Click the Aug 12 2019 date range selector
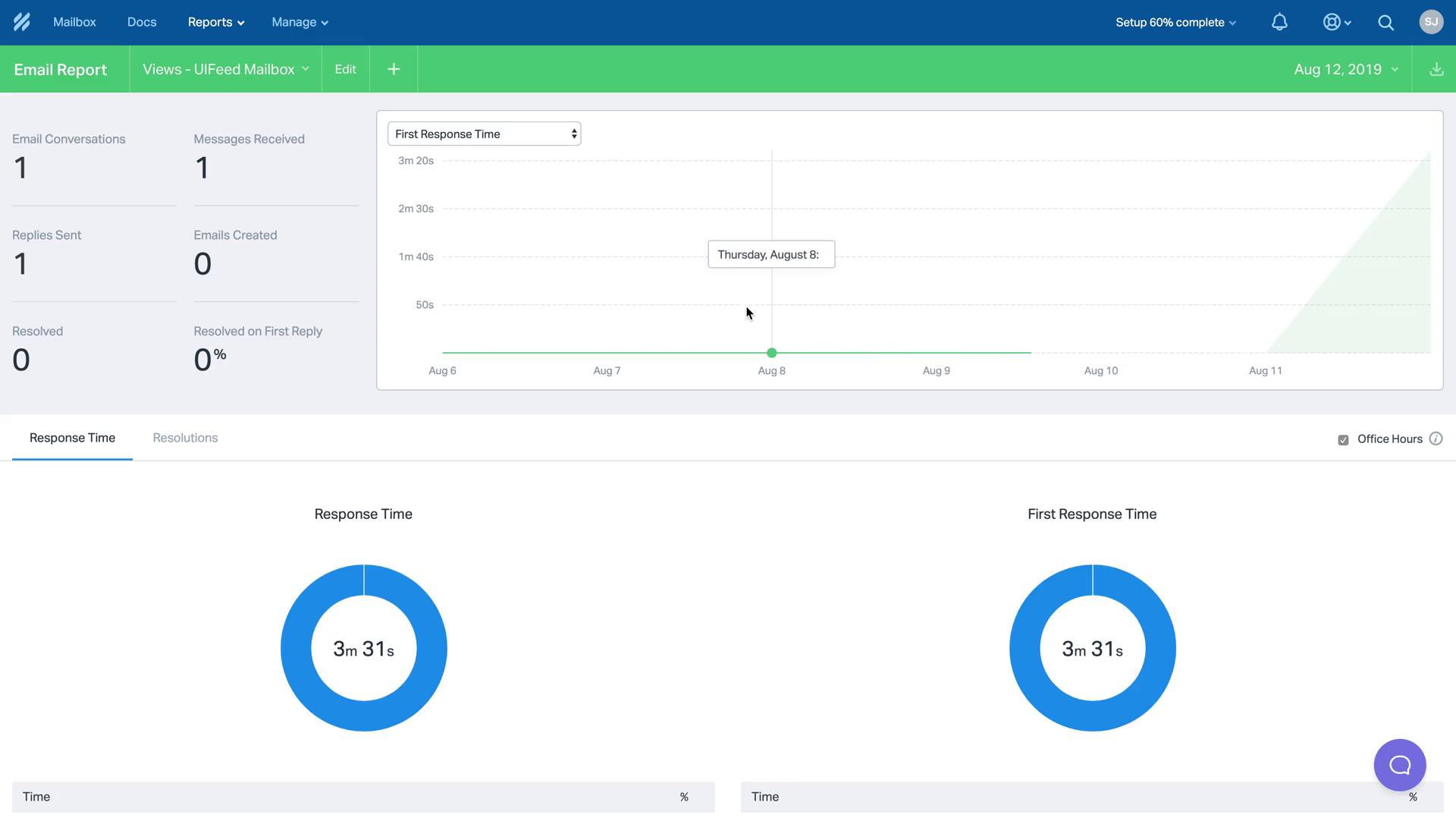Image resolution: width=1456 pixels, height=821 pixels. (x=1344, y=69)
